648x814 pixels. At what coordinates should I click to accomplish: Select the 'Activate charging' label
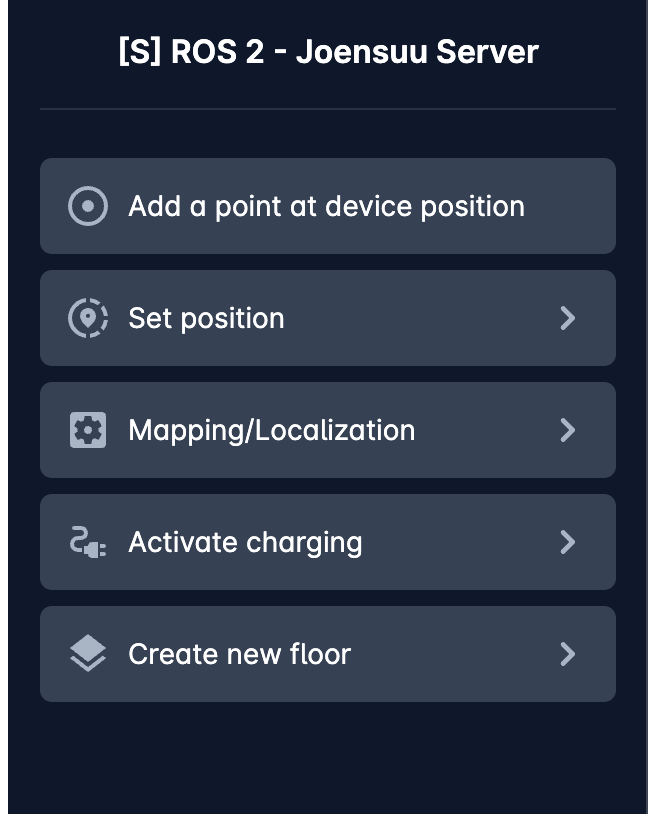(245, 542)
